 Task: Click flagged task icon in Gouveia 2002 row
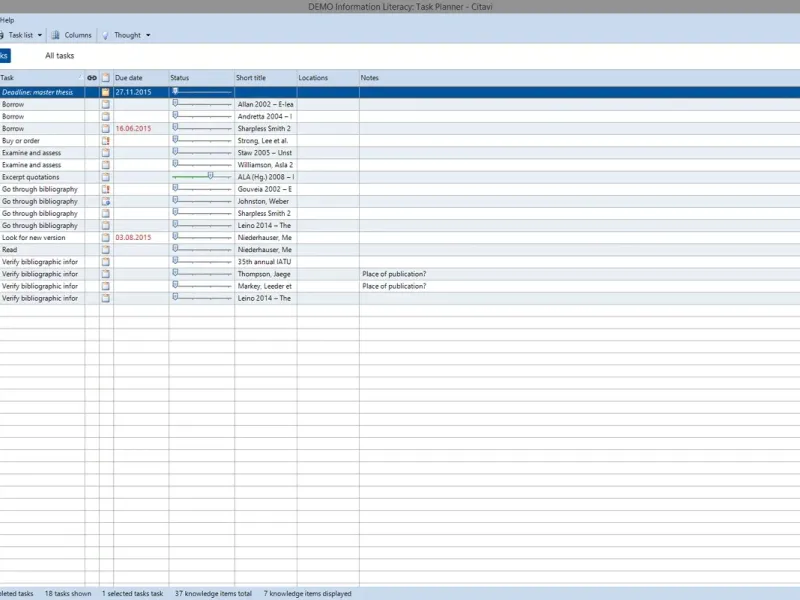[106, 189]
